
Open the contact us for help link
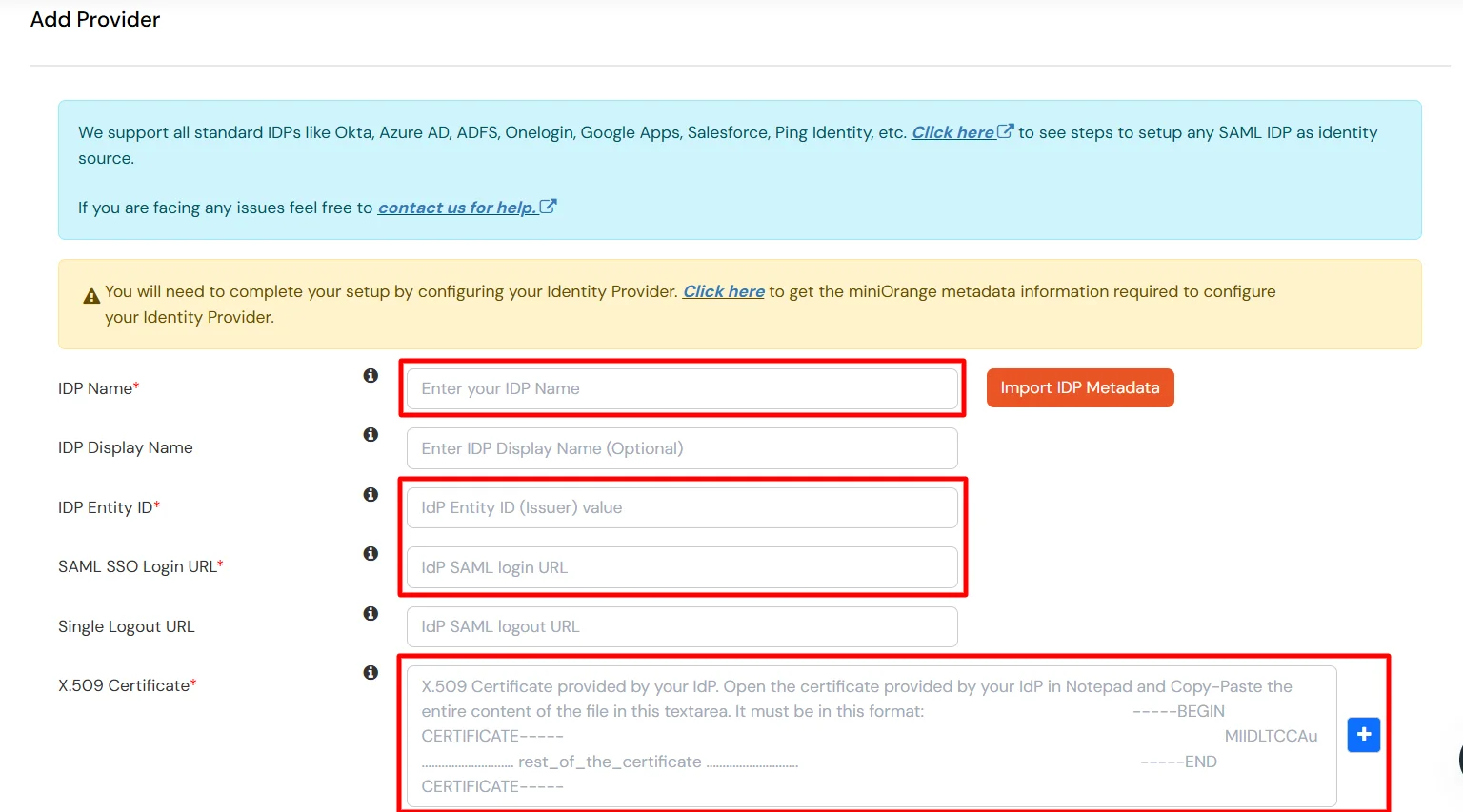[457, 208]
